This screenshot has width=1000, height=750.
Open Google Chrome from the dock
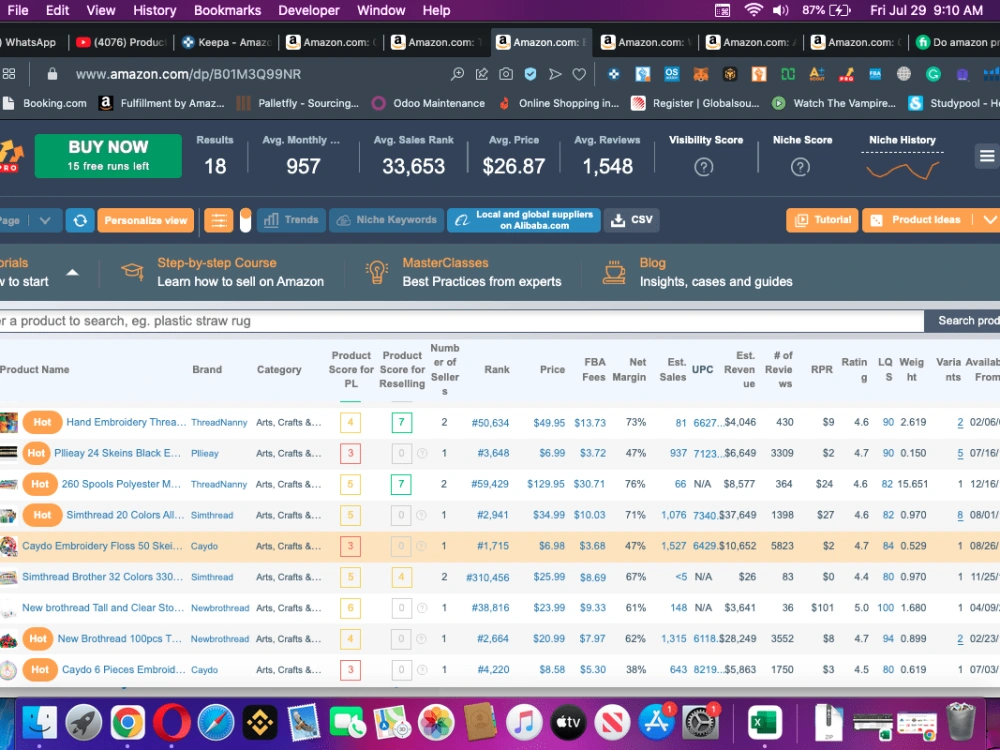click(x=128, y=723)
